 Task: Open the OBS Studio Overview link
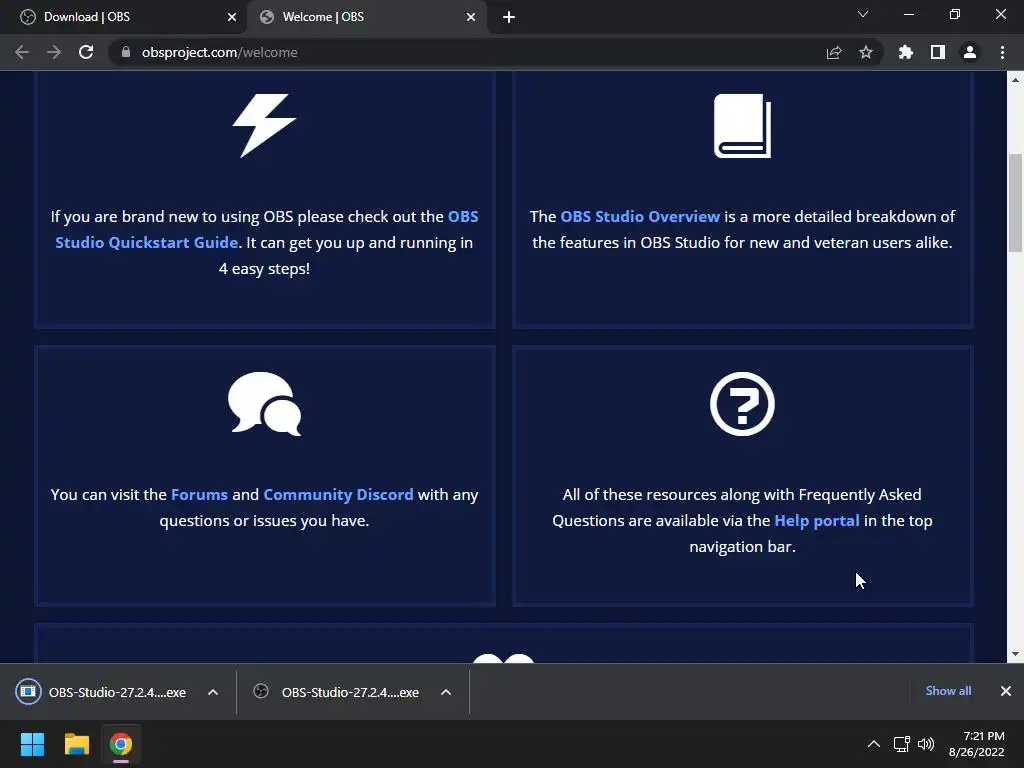coord(640,216)
